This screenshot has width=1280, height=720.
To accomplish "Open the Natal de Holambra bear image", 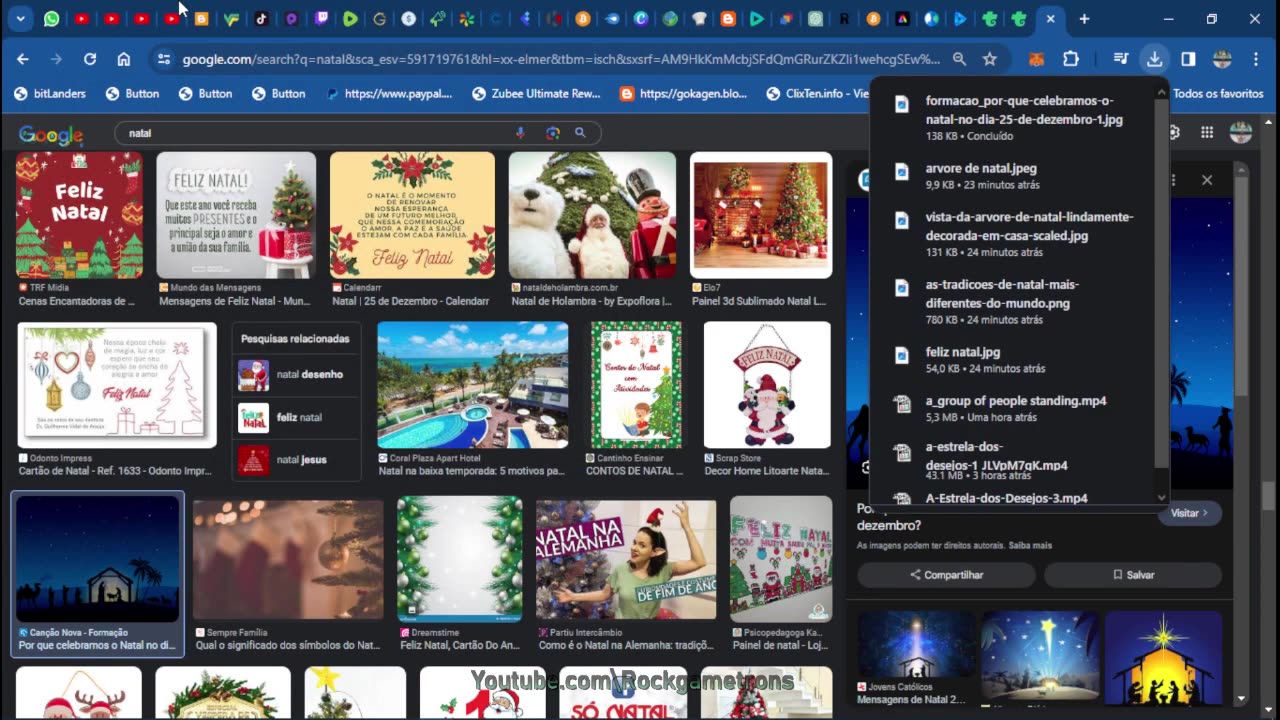I will coord(592,215).
